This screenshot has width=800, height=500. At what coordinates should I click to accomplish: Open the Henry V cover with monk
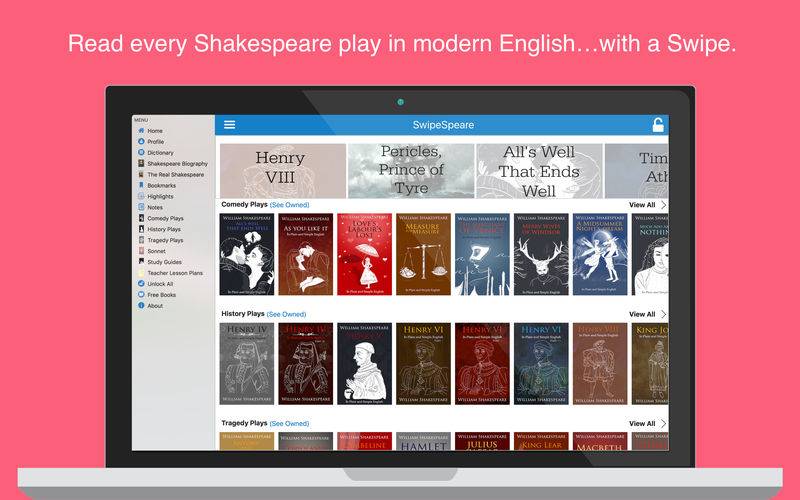pyautogui.click(x=364, y=364)
